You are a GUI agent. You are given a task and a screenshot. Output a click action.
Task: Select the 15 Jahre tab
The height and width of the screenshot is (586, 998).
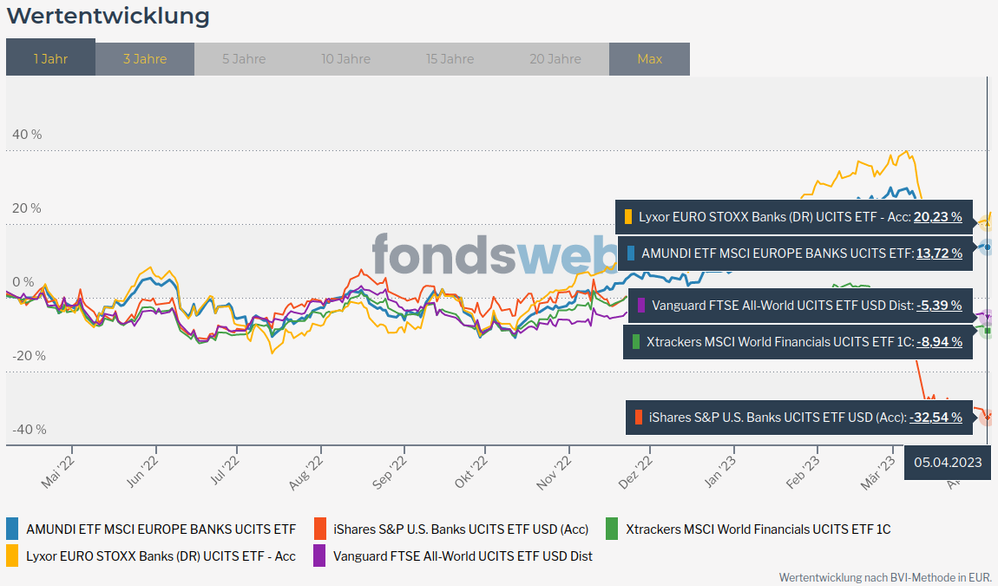(450, 59)
